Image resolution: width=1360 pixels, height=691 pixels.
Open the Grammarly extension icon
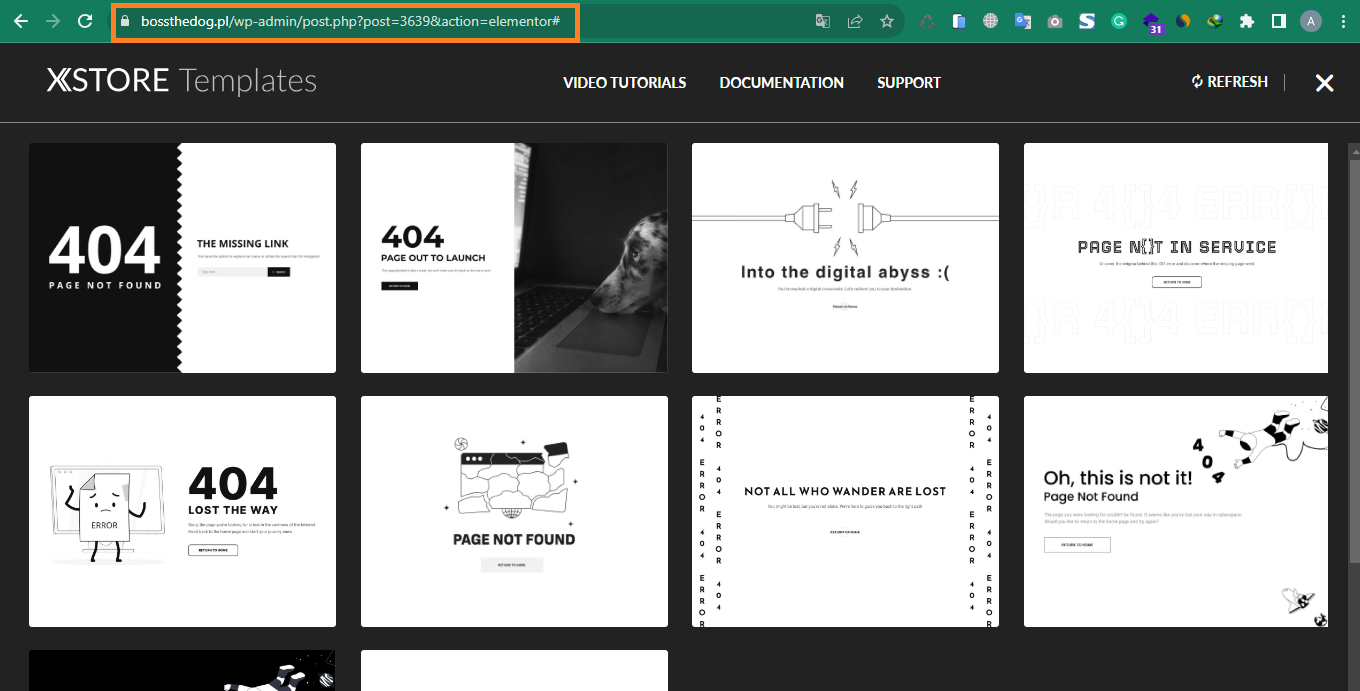click(x=1119, y=21)
